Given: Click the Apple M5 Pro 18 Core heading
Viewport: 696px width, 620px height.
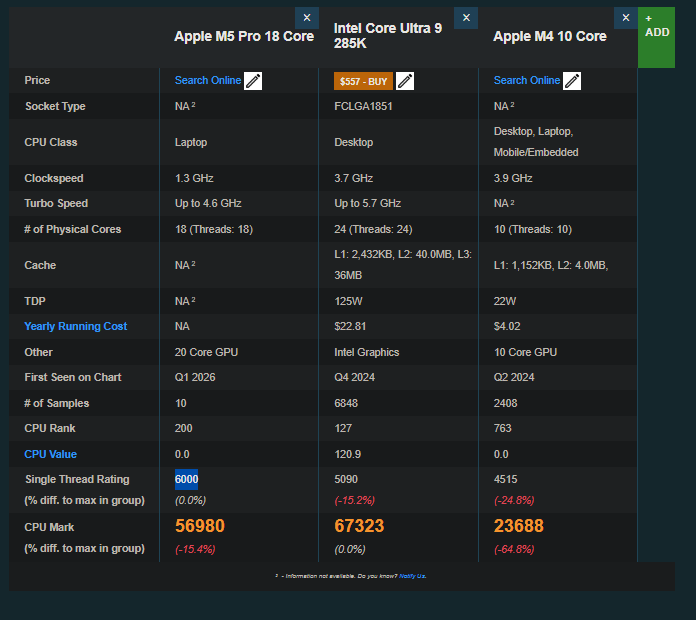Looking at the screenshot, I should (244, 36).
